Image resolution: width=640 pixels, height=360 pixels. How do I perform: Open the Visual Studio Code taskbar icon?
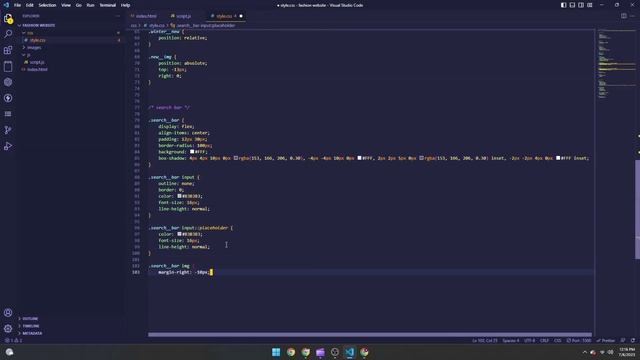point(349,352)
